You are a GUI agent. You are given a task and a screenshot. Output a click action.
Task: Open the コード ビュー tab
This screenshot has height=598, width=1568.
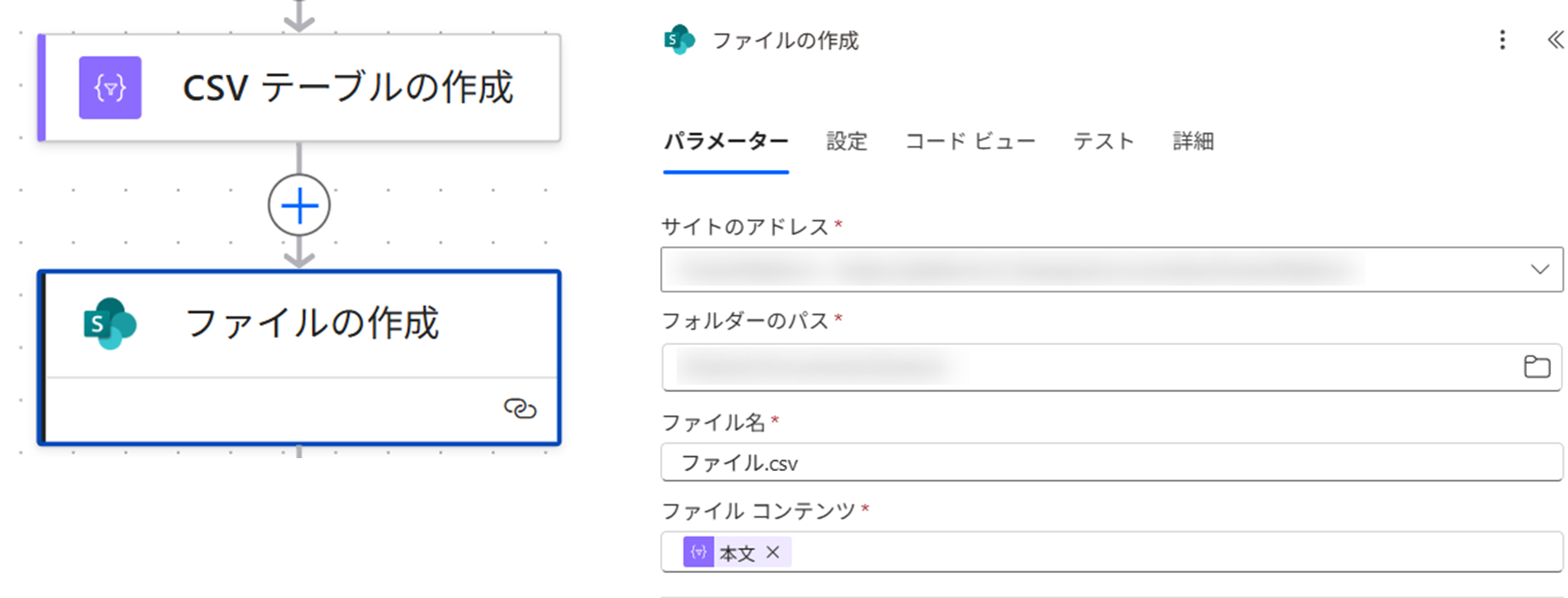coord(970,141)
